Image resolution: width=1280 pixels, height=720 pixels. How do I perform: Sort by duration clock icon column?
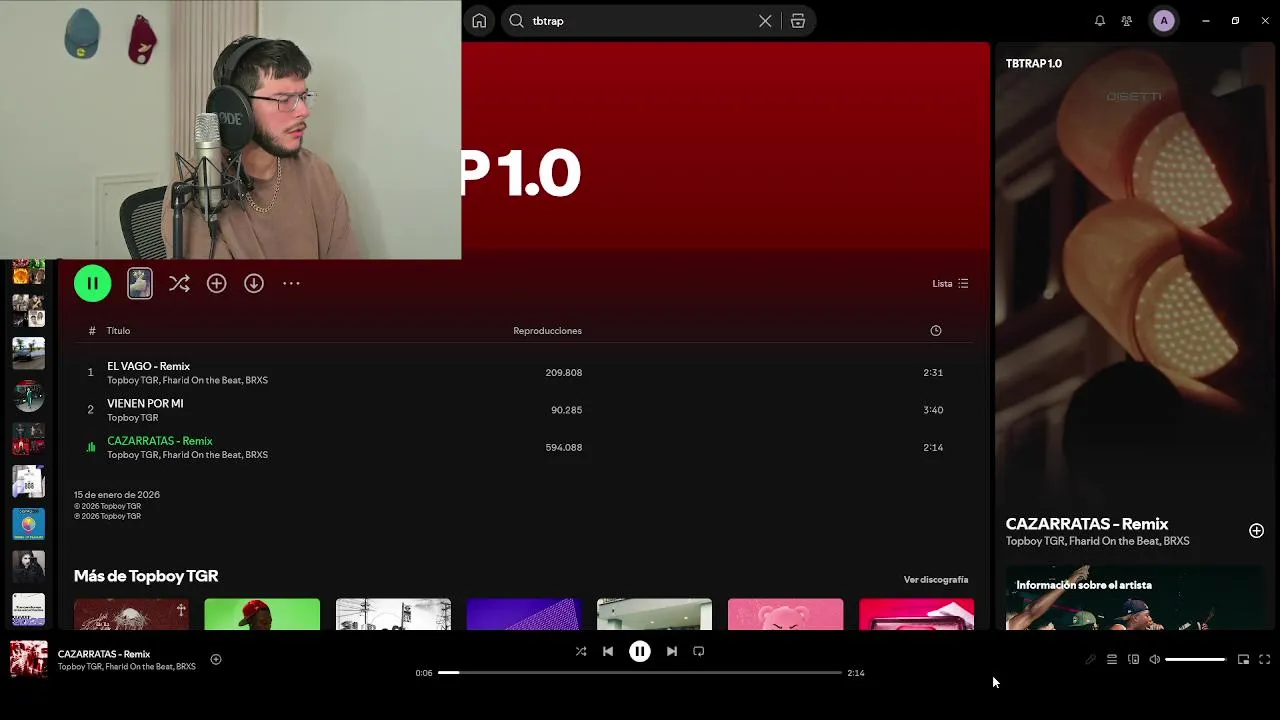point(936,331)
